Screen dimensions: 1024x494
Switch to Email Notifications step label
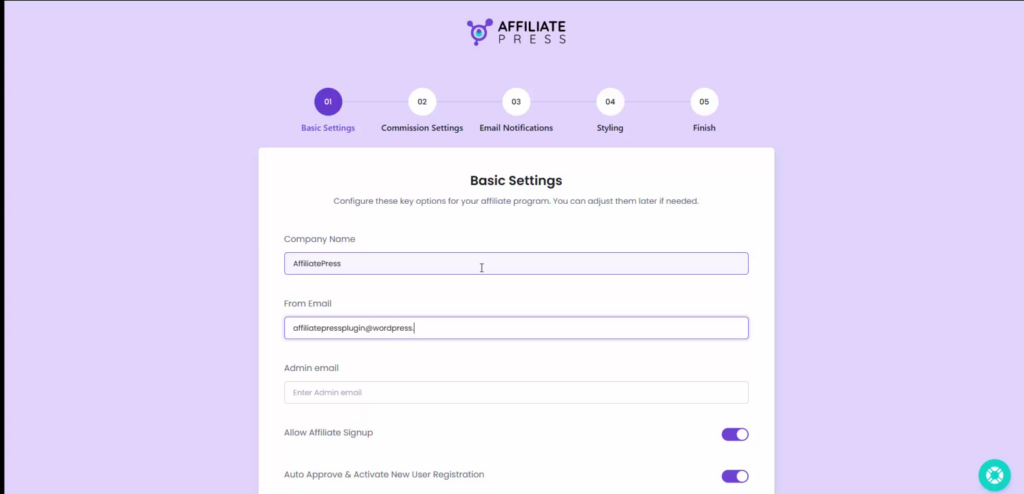click(x=516, y=128)
